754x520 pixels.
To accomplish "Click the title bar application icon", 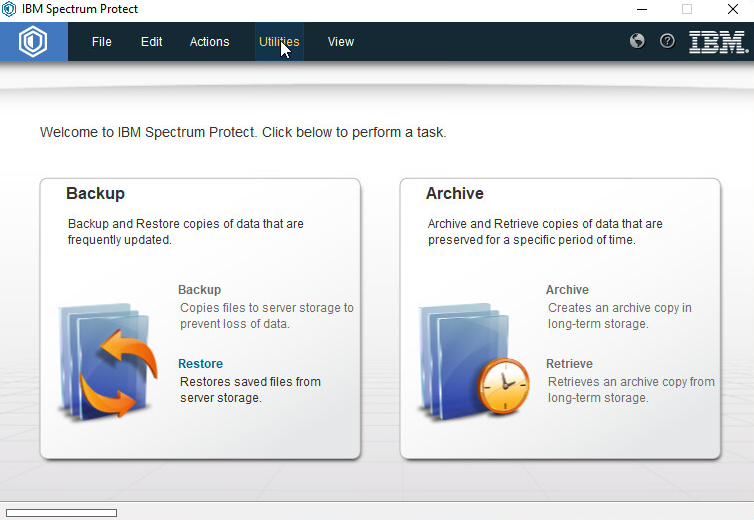I will click(10, 9).
